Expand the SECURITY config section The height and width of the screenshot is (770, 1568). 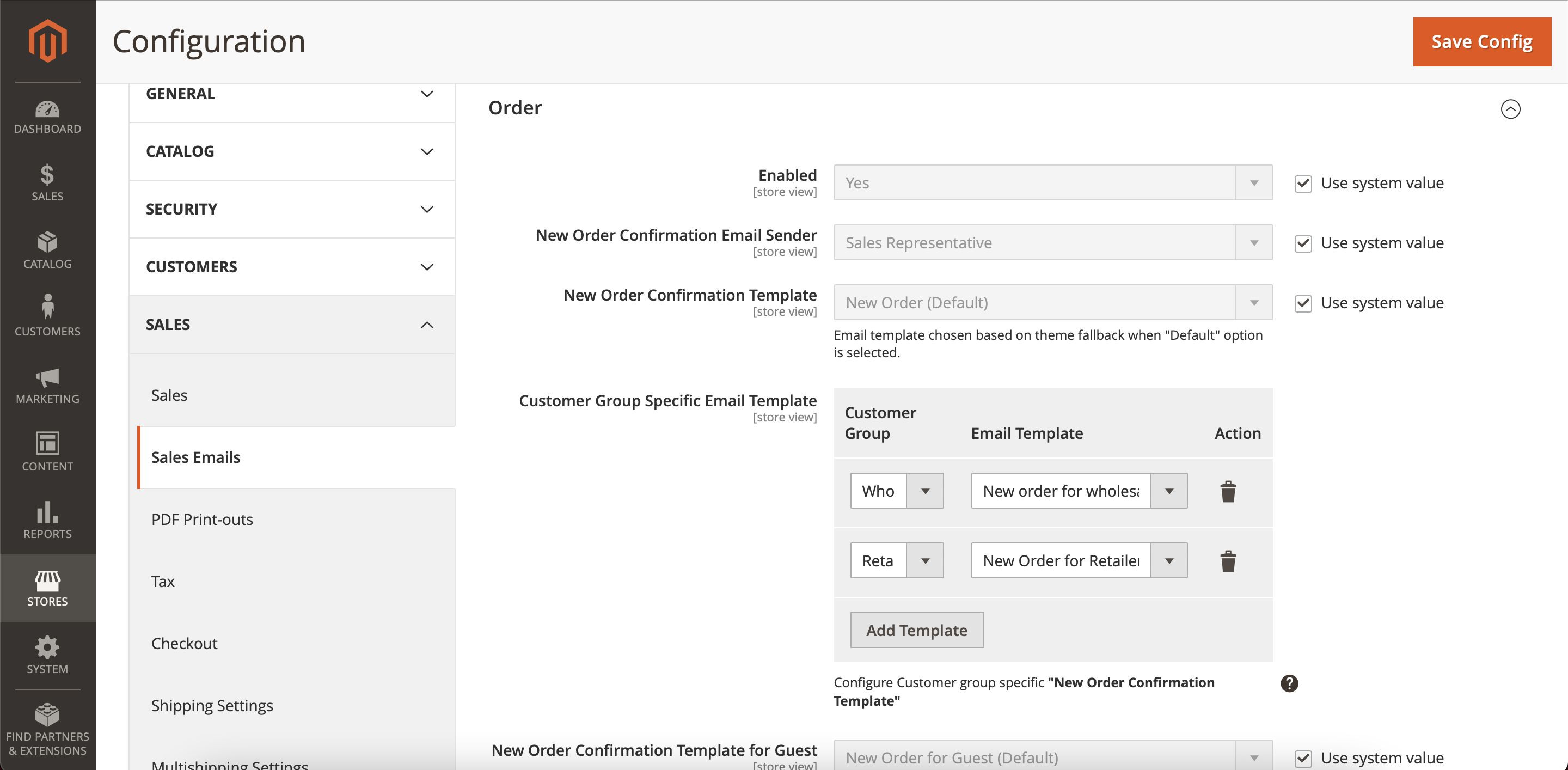292,210
